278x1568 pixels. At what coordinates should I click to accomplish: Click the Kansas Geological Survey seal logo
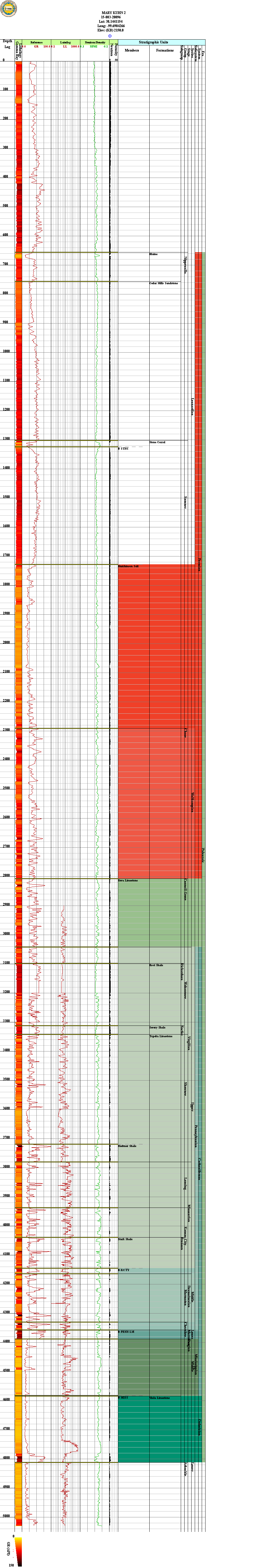9,8
